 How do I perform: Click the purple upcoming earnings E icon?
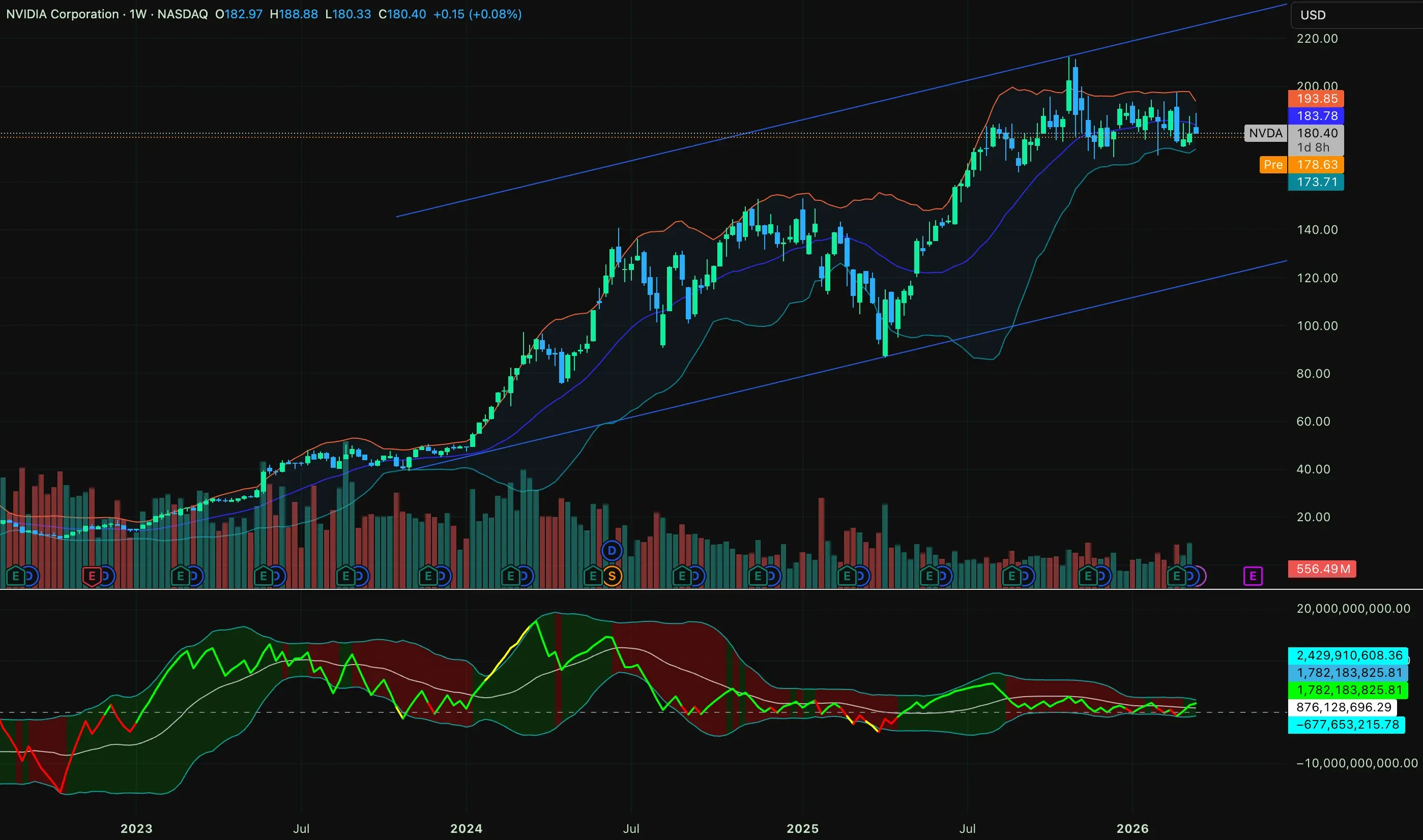click(1253, 576)
